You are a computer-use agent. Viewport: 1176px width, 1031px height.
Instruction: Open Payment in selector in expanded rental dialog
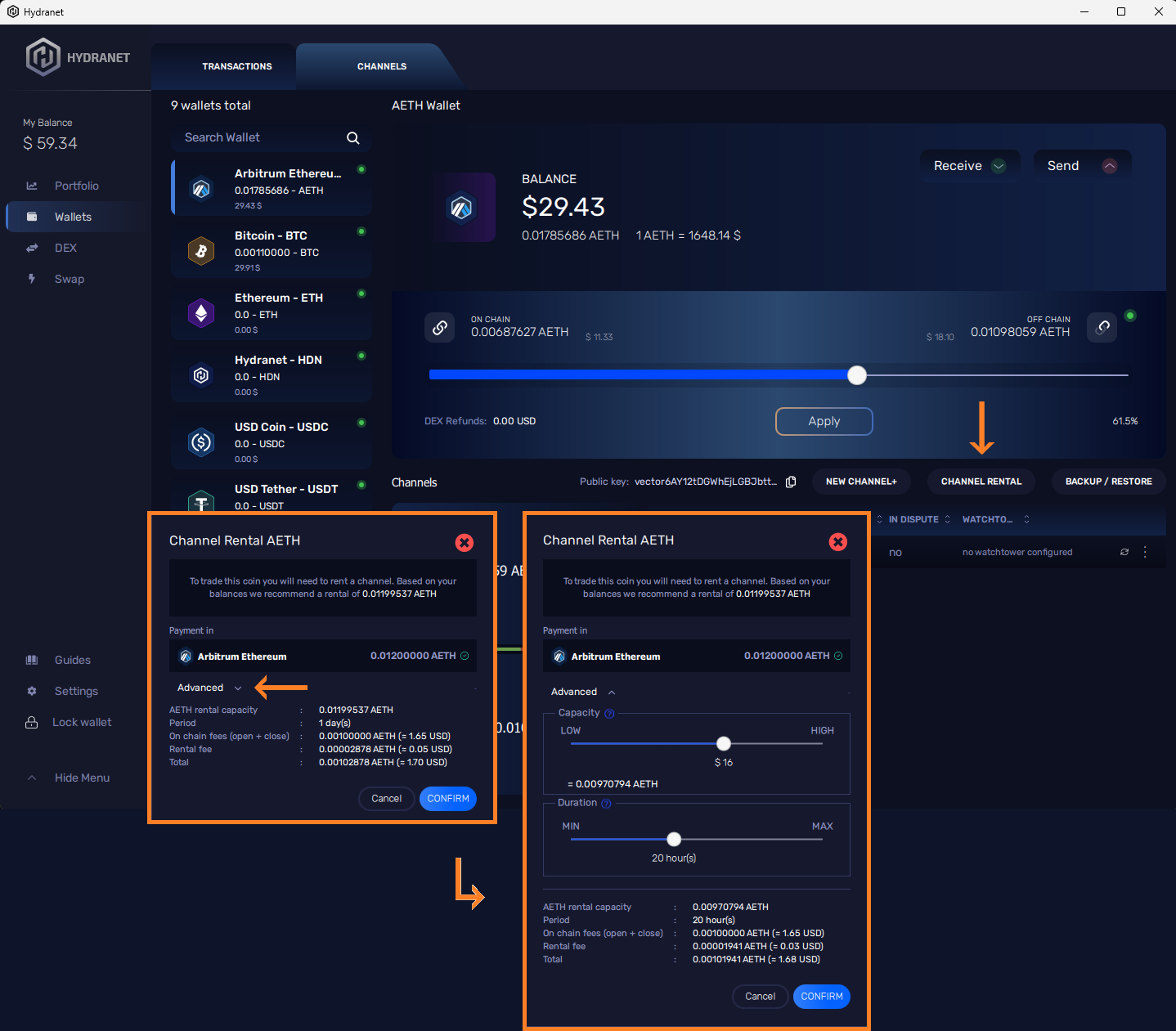click(697, 656)
